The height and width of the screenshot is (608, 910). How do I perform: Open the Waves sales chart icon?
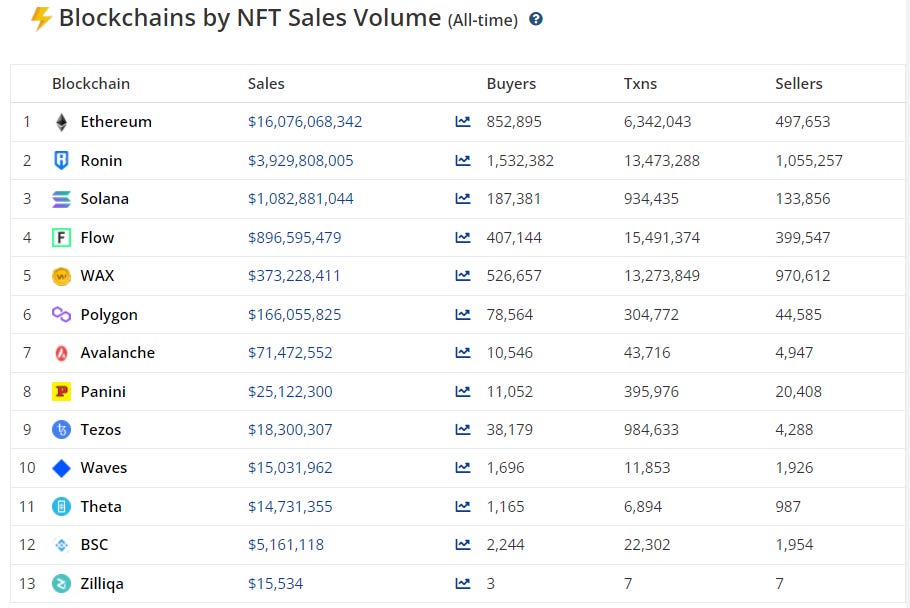tap(463, 468)
